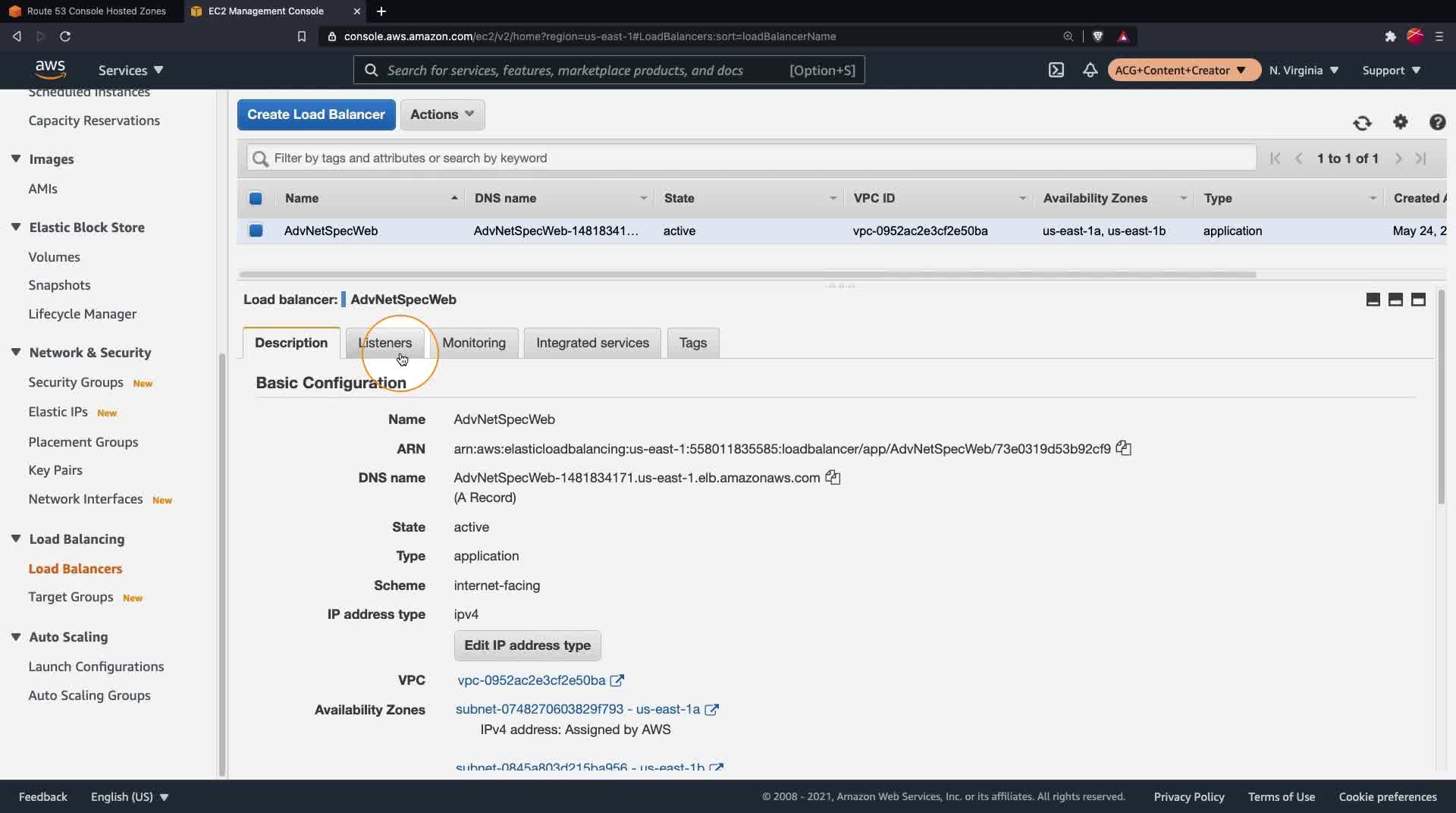The image size is (1456, 813).
Task: Click Edit IP address type button
Action: coord(527,645)
